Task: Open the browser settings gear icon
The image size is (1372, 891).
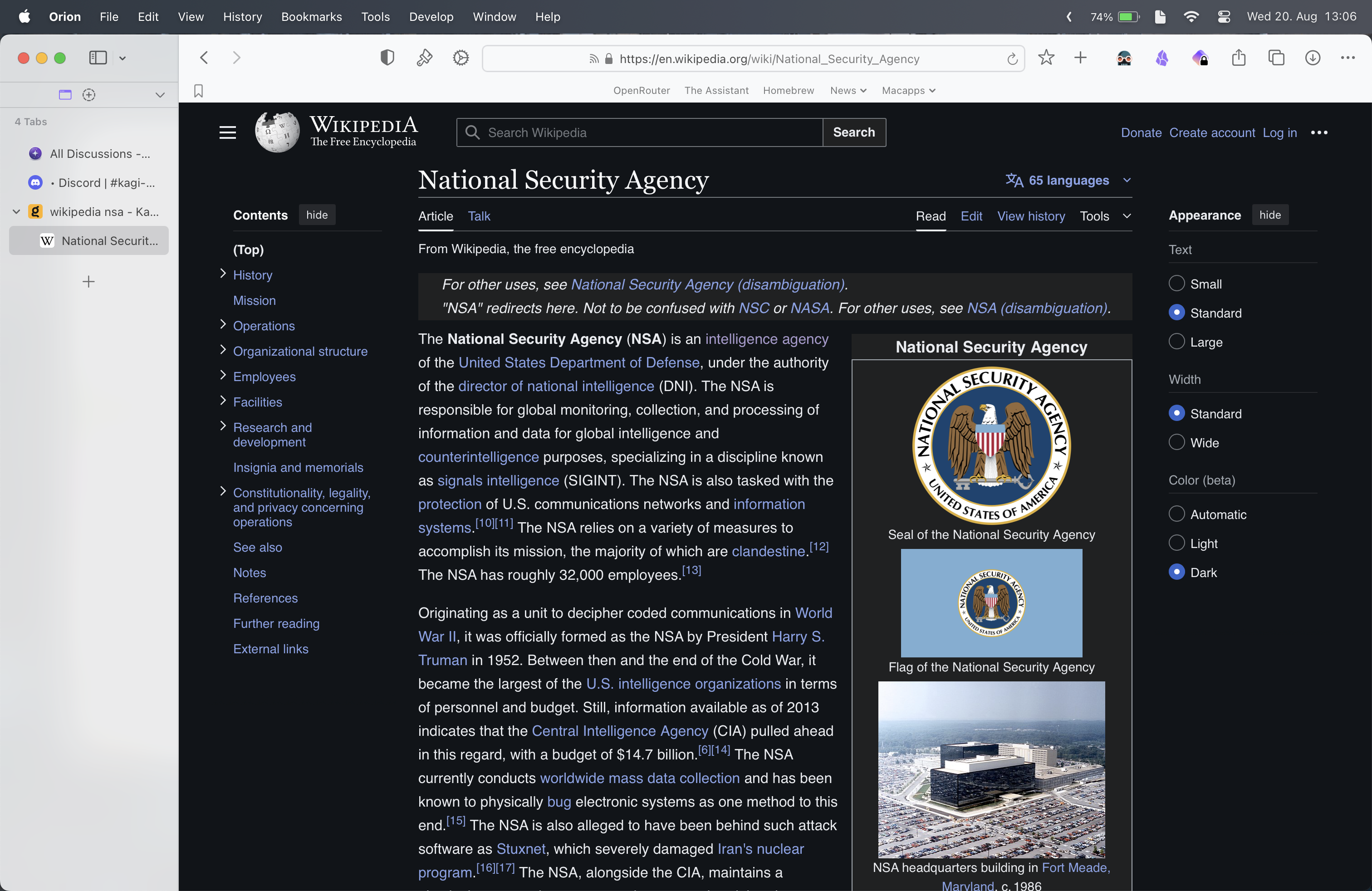Action: tap(461, 58)
